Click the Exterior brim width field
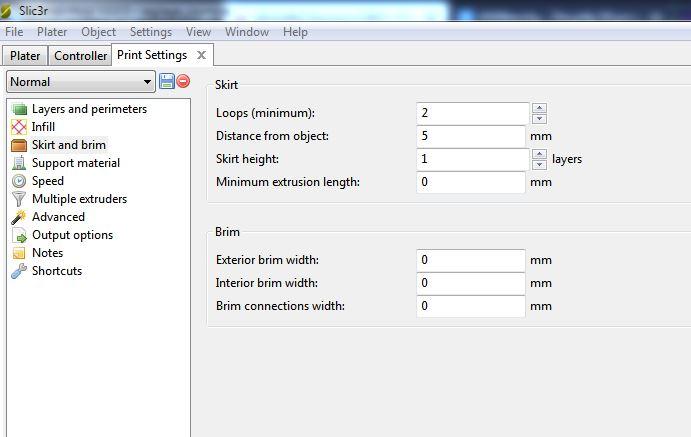 471,260
